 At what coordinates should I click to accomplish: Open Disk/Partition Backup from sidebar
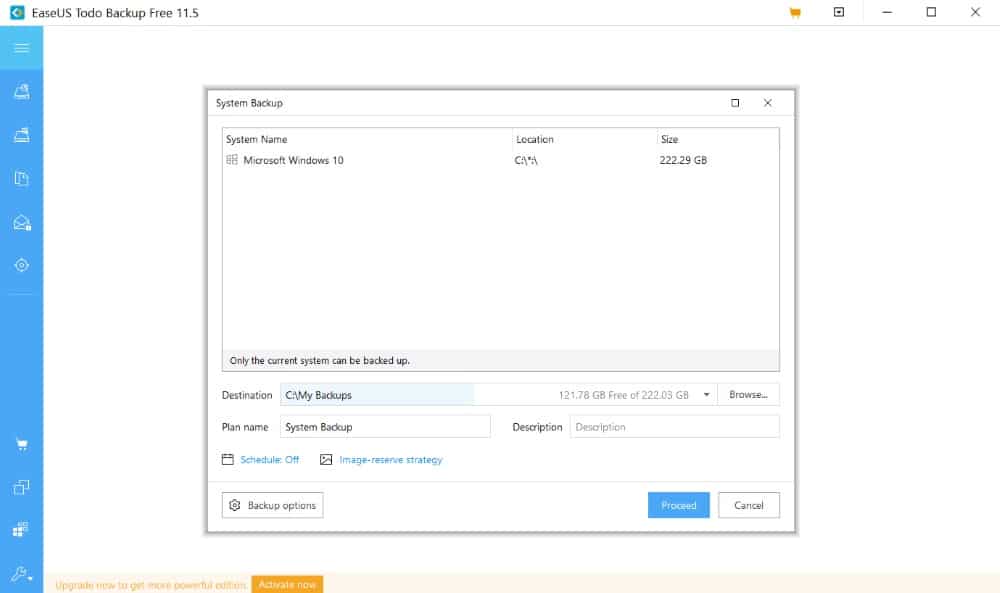coord(21,92)
